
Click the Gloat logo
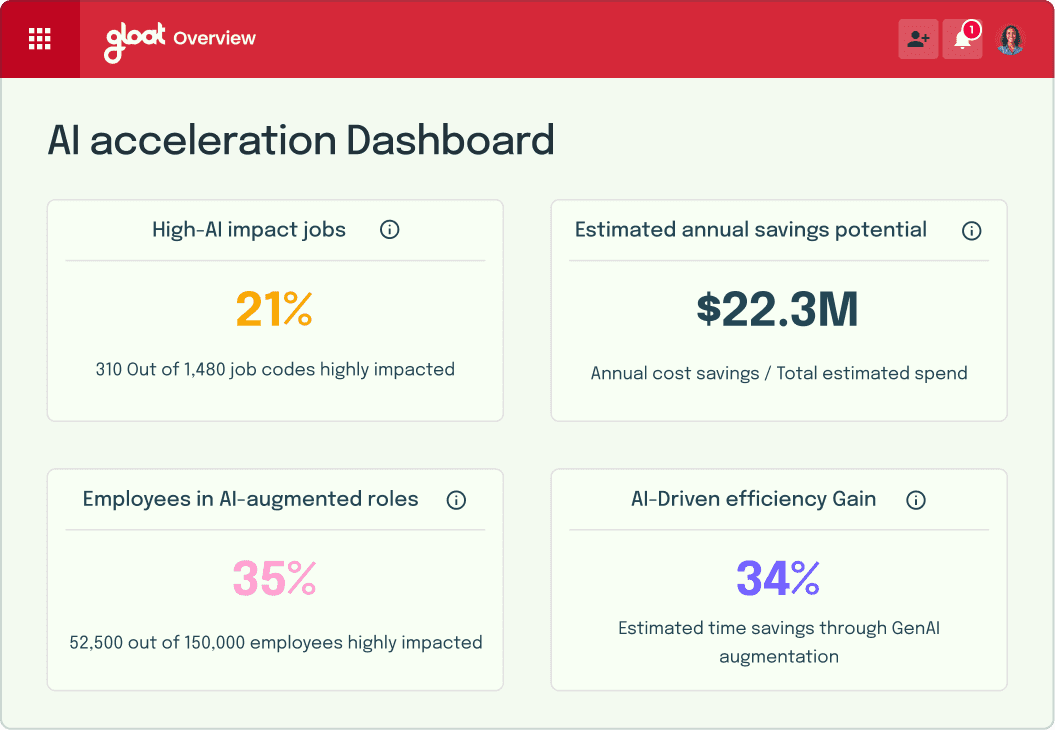click(x=135, y=42)
